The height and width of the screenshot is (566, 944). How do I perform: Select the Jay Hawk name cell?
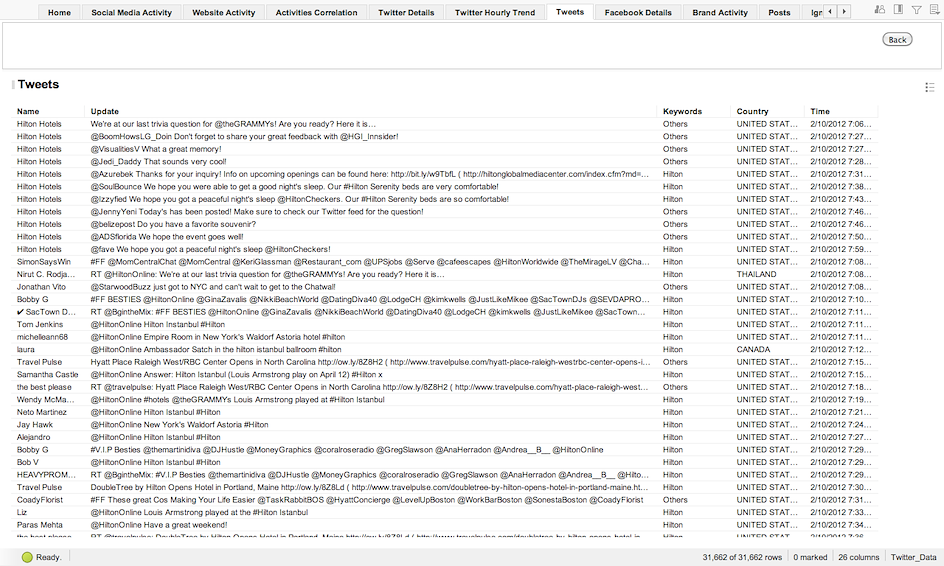coord(35,424)
